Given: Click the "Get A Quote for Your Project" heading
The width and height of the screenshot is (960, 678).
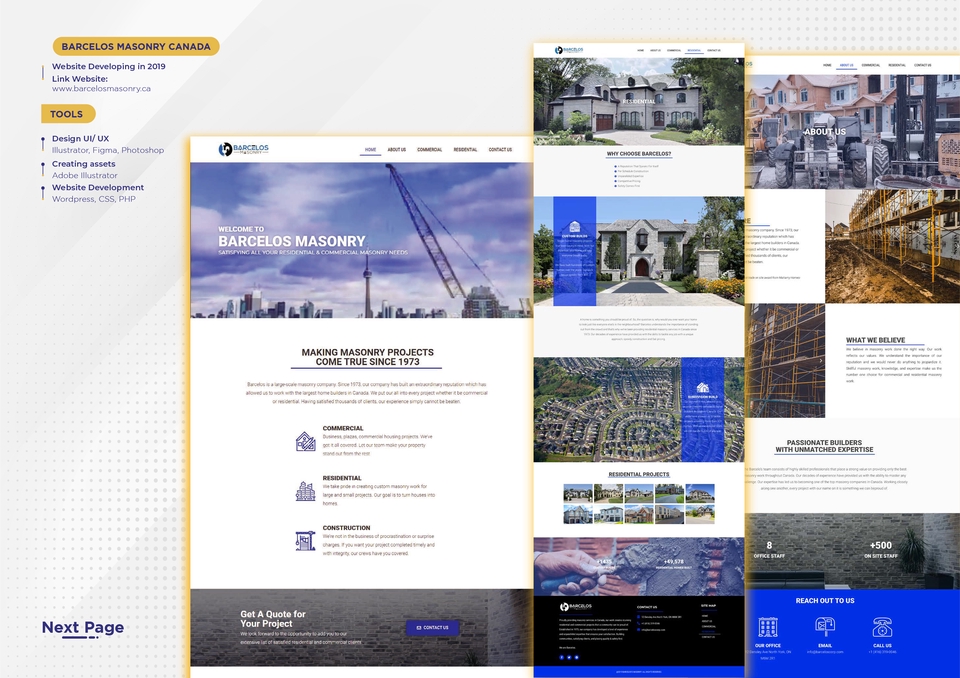Looking at the screenshot, I should coord(272,619).
